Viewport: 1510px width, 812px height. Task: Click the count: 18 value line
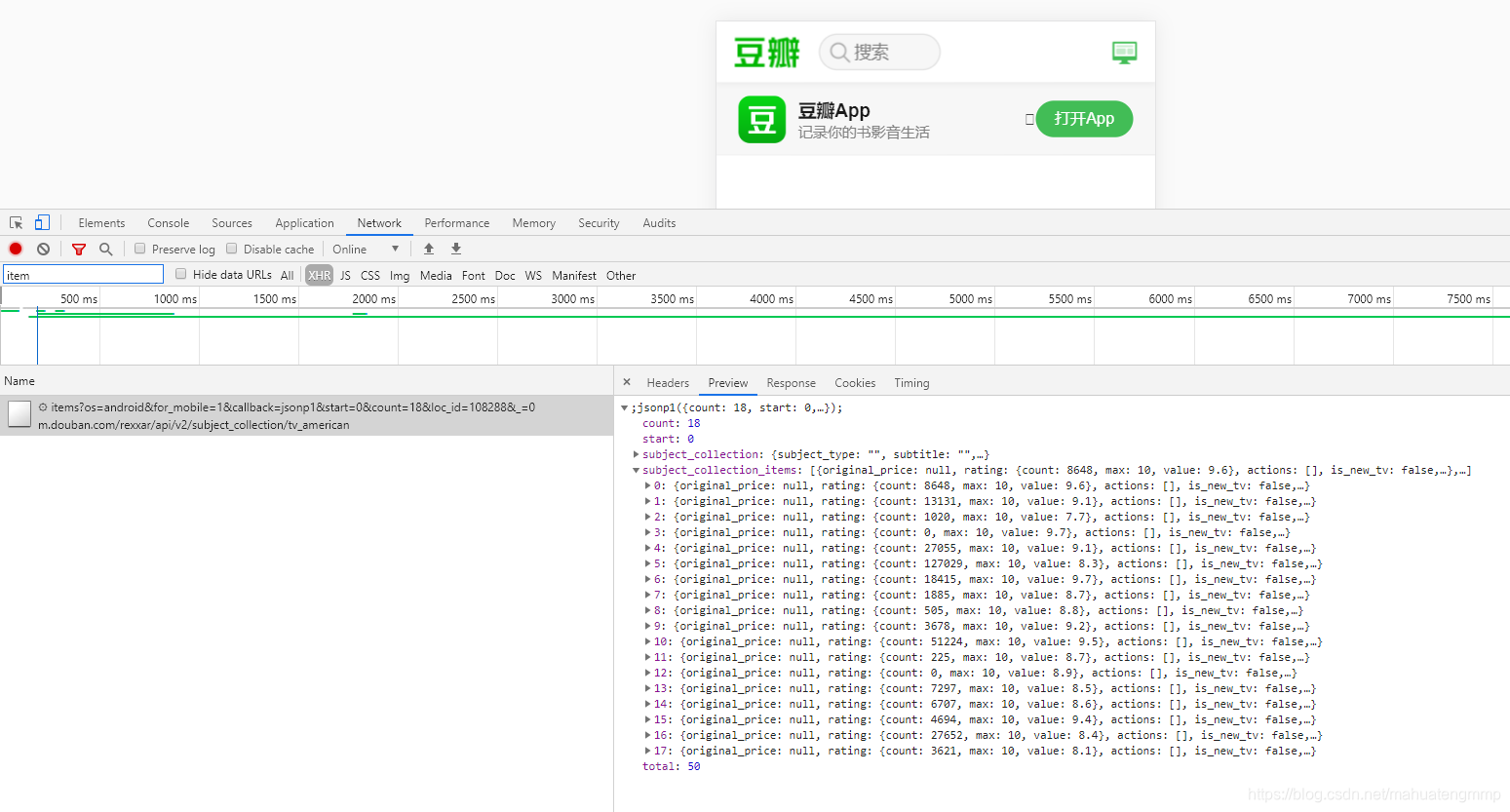[x=671, y=424]
